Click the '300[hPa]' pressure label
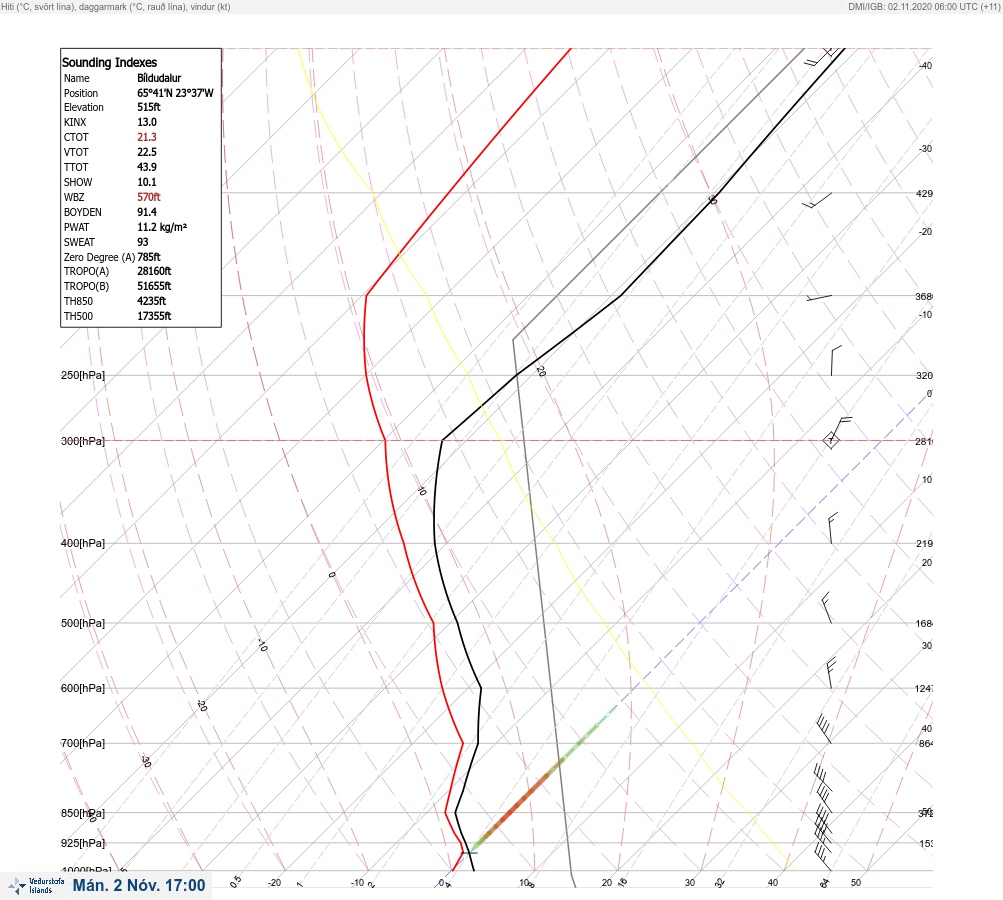 coord(83,441)
